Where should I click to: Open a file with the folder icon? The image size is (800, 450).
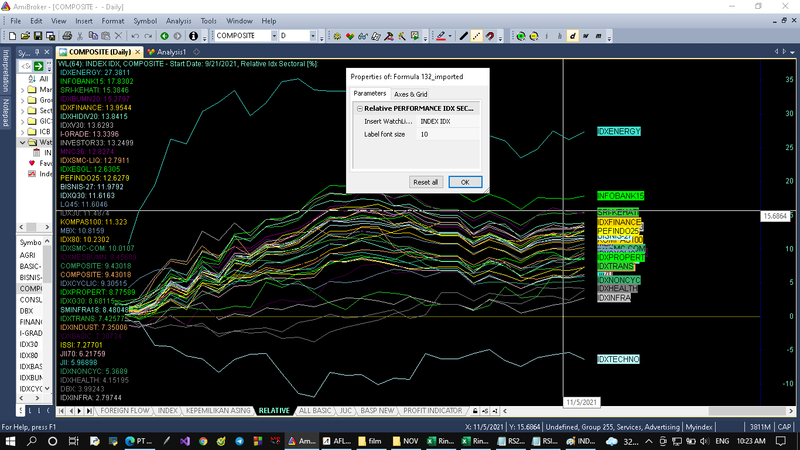[x=25, y=36]
